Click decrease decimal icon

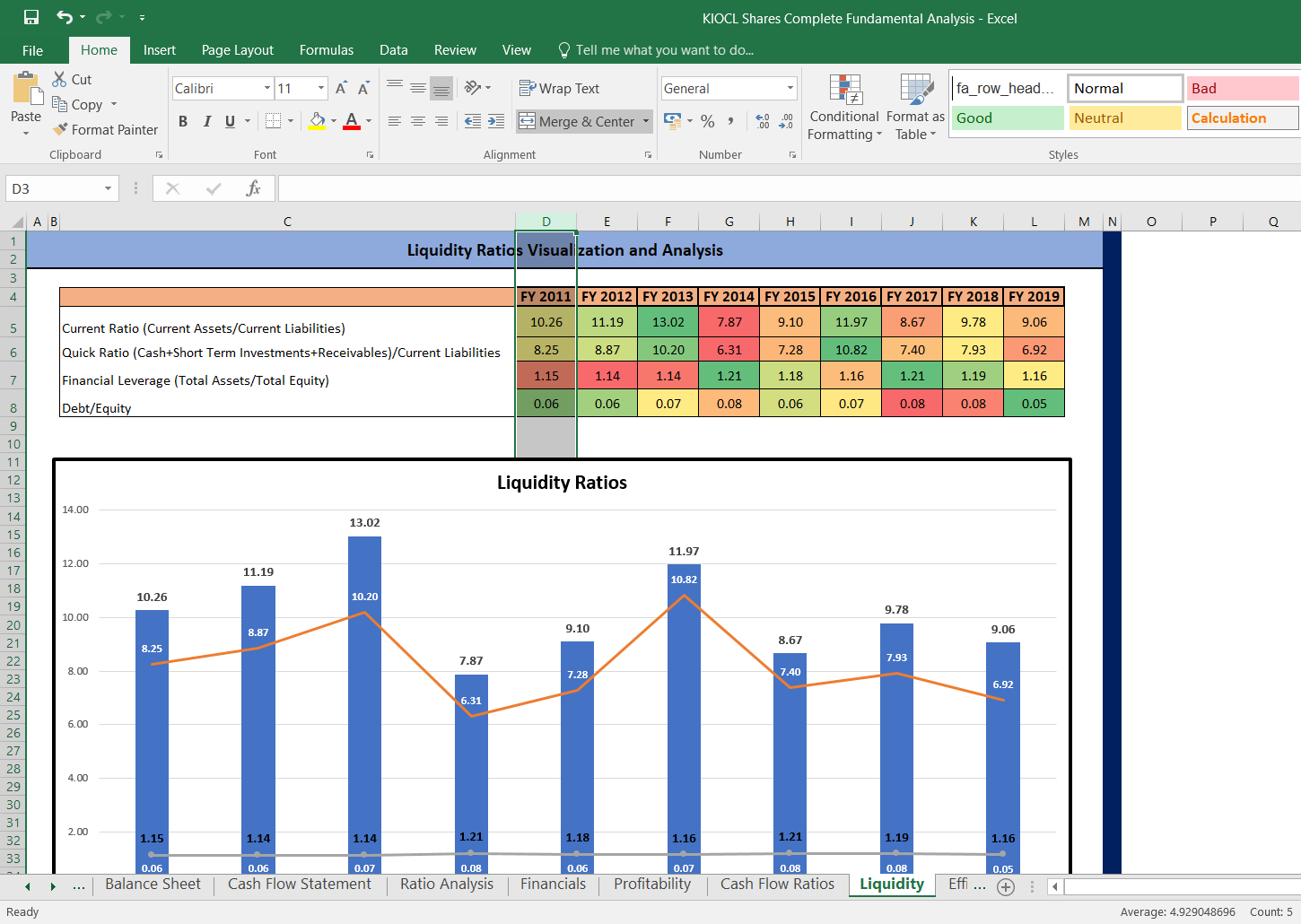786,121
